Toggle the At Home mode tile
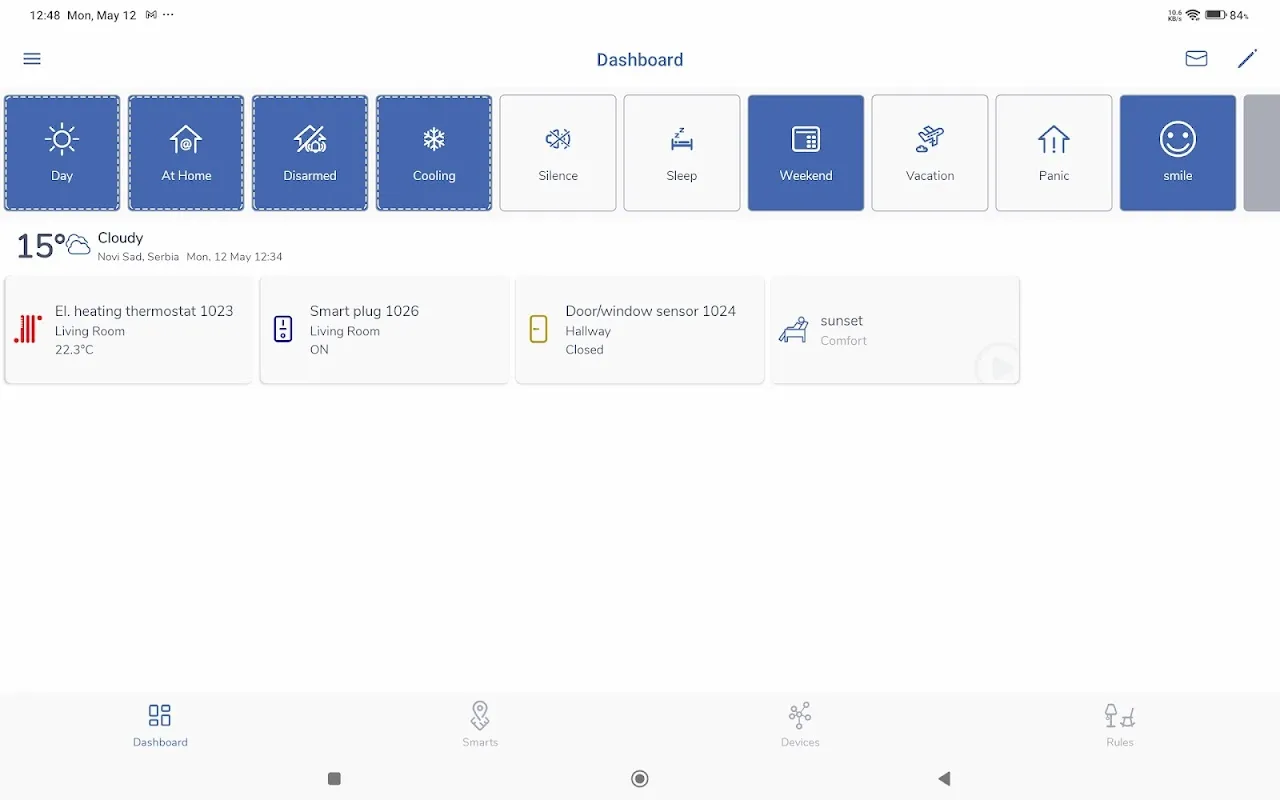1280x800 pixels. [186, 153]
